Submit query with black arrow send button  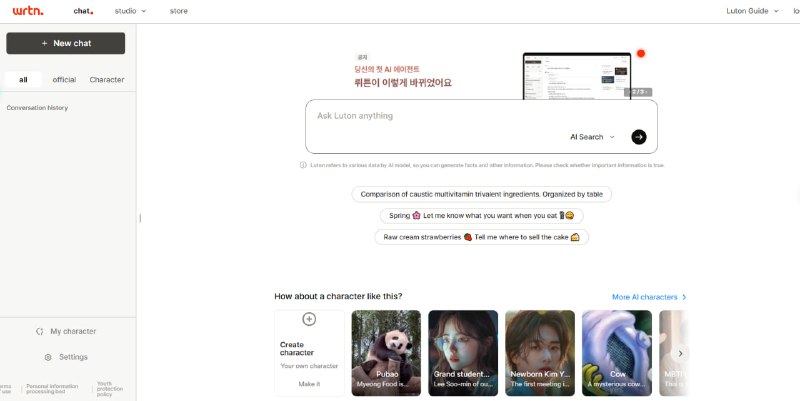pos(639,137)
